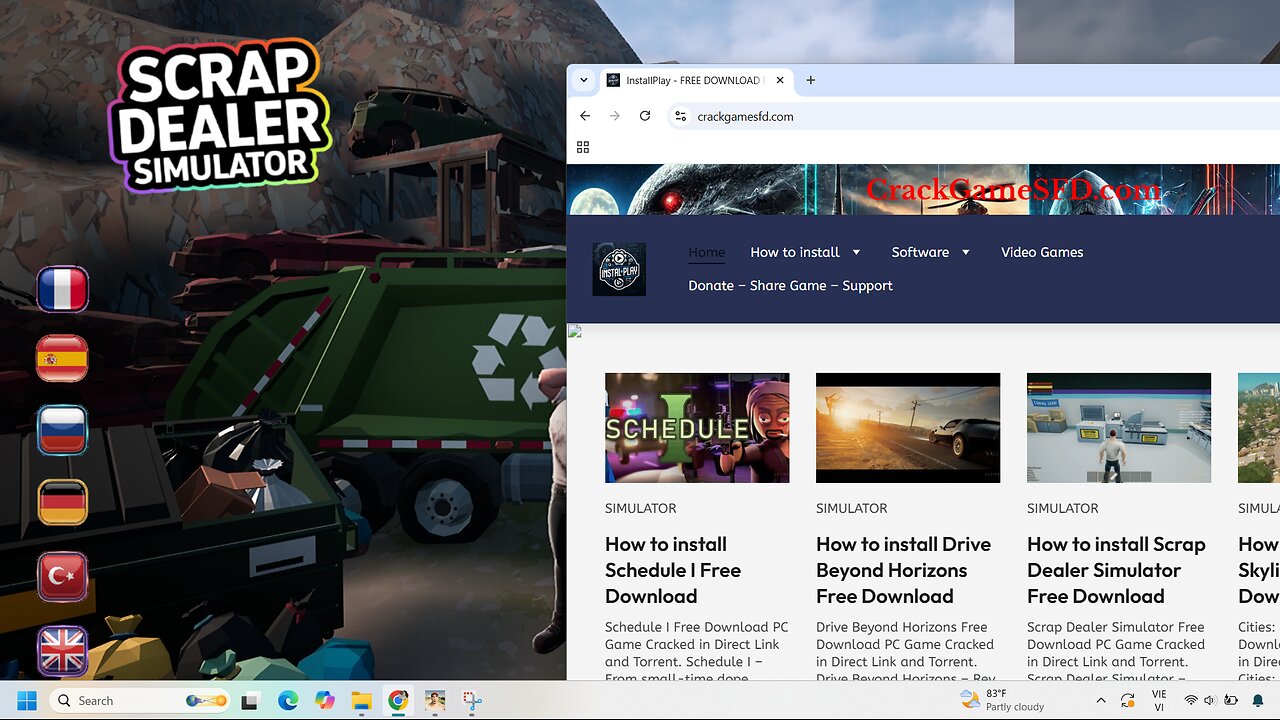
Task: Open the notifications bell icon
Action: click(1258, 700)
